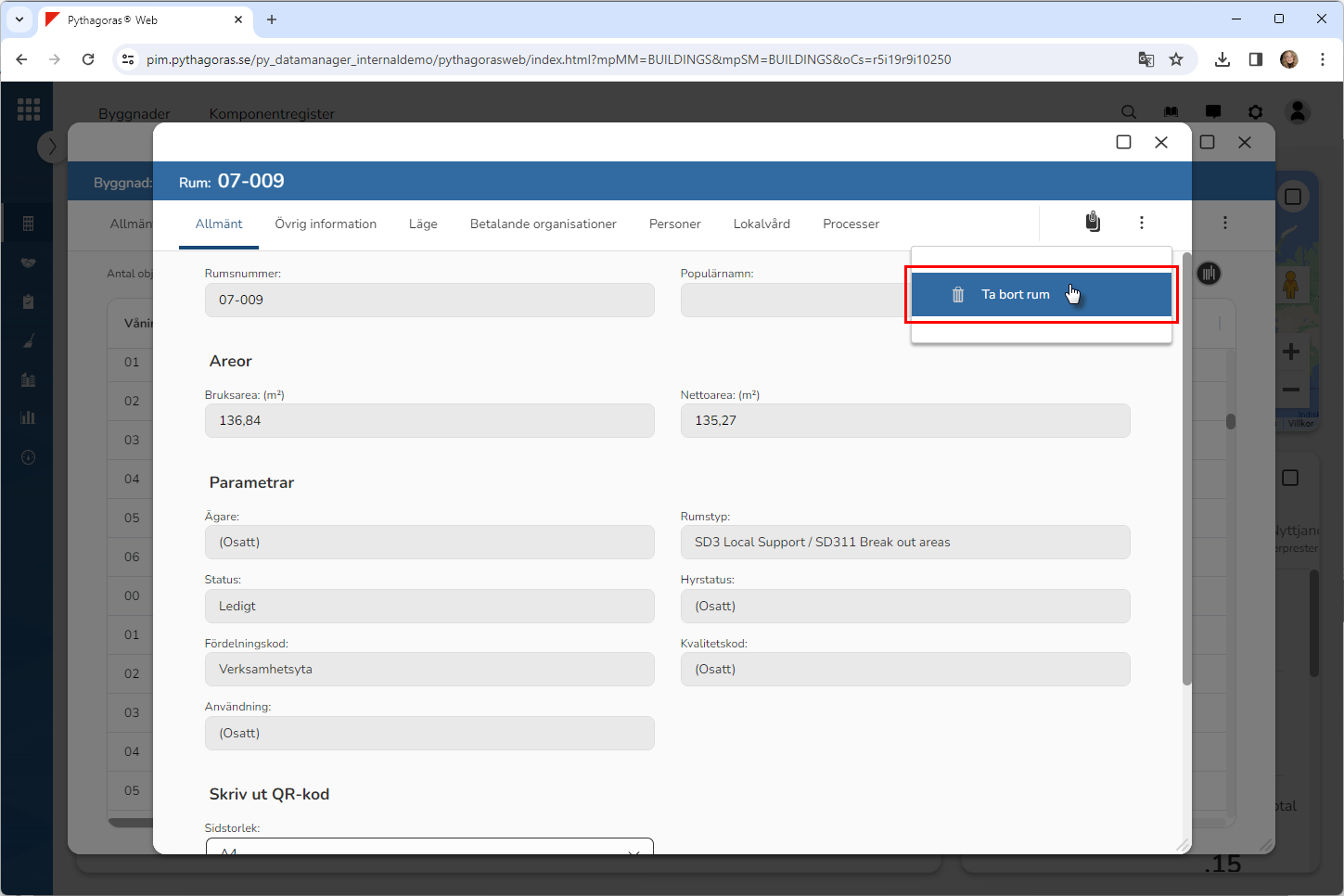This screenshot has width=1344, height=896.
Task: Click the Rumsnummer field
Action: tap(429, 301)
